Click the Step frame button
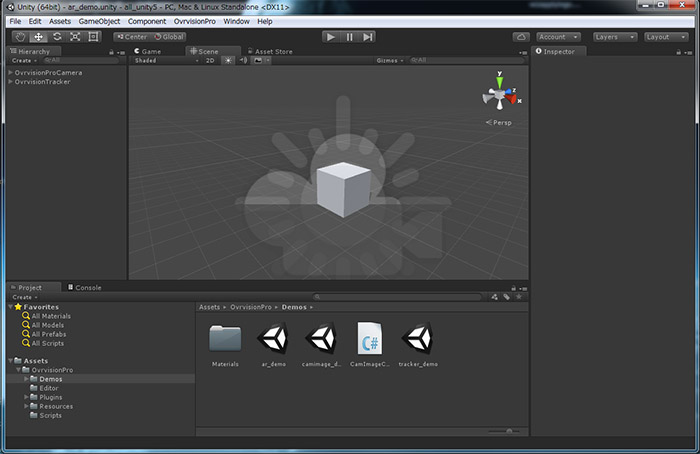The height and width of the screenshot is (454, 700). coord(368,37)
